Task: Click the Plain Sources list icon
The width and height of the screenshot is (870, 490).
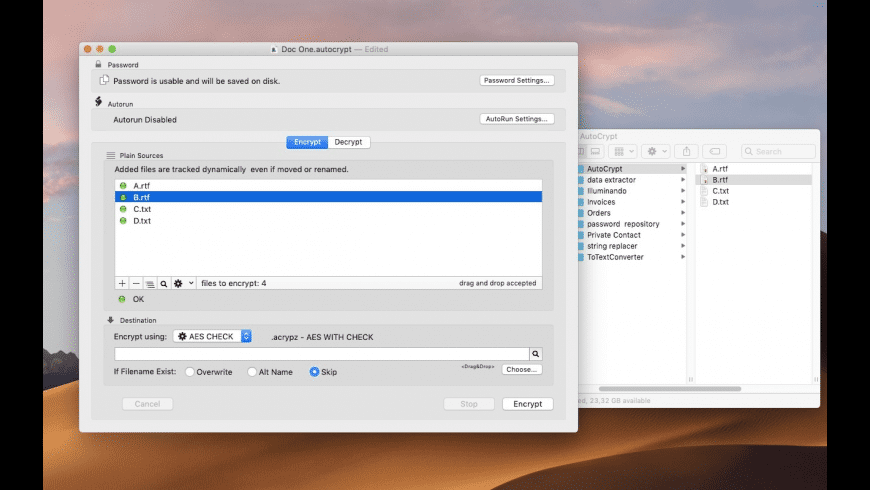Action: coord(110,155)
